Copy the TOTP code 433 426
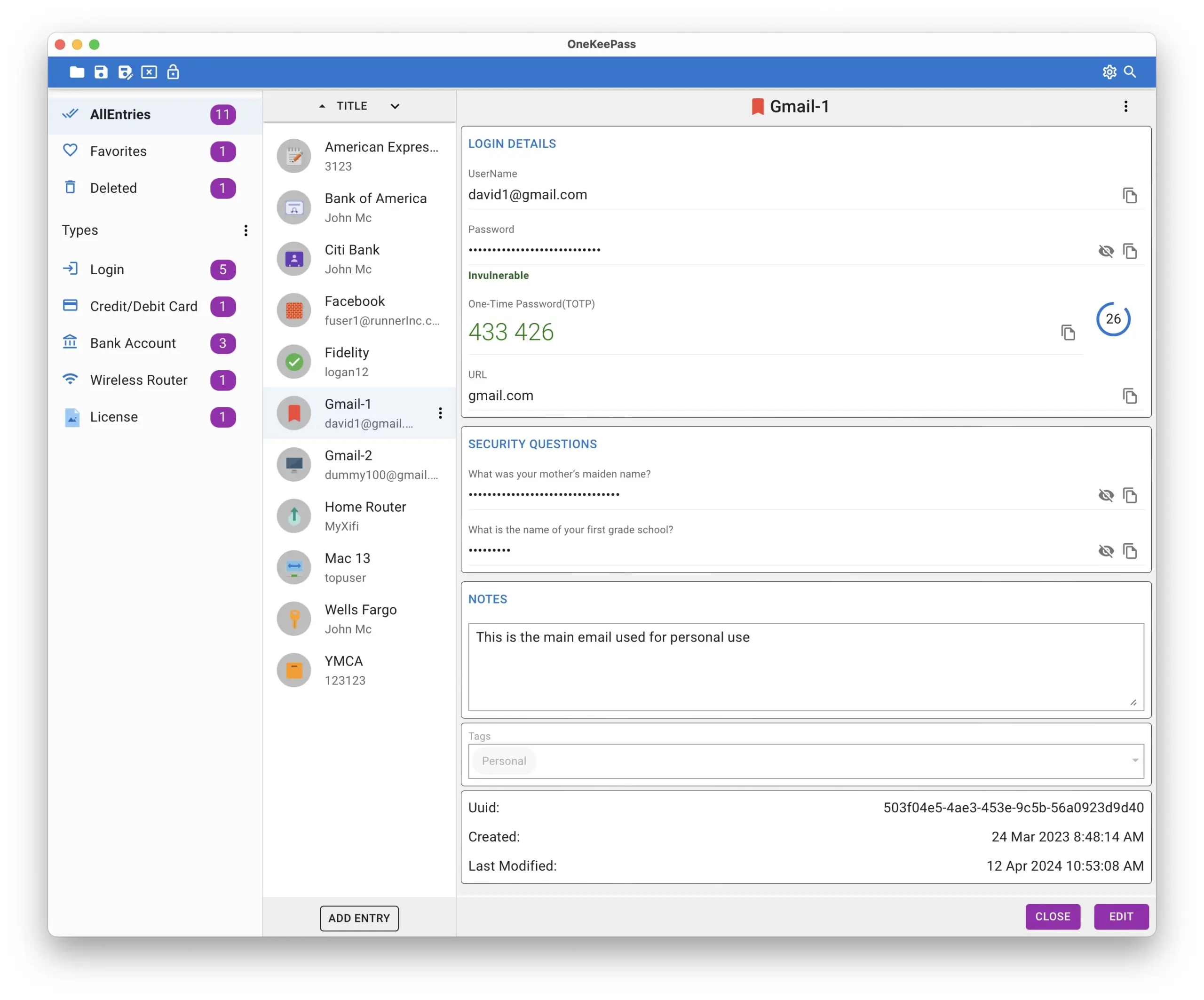 coord(1068,332)
